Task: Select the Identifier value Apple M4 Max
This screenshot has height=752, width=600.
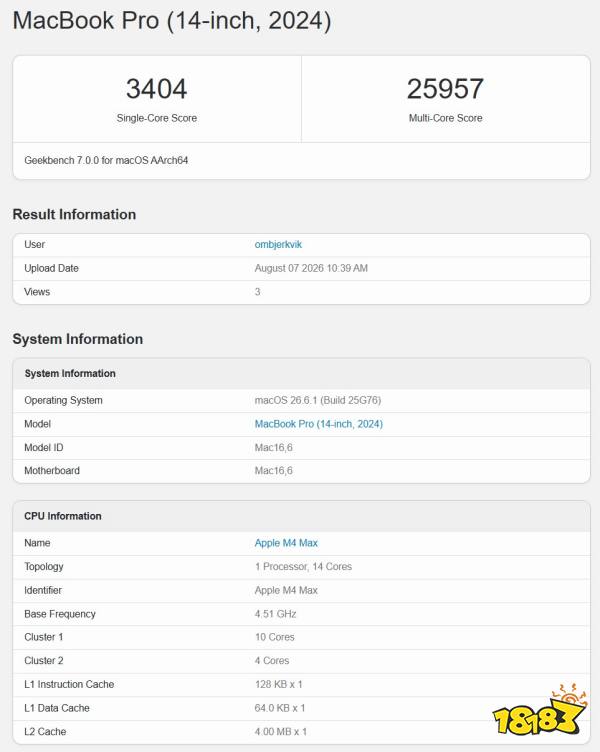Action: pos(286,590)
